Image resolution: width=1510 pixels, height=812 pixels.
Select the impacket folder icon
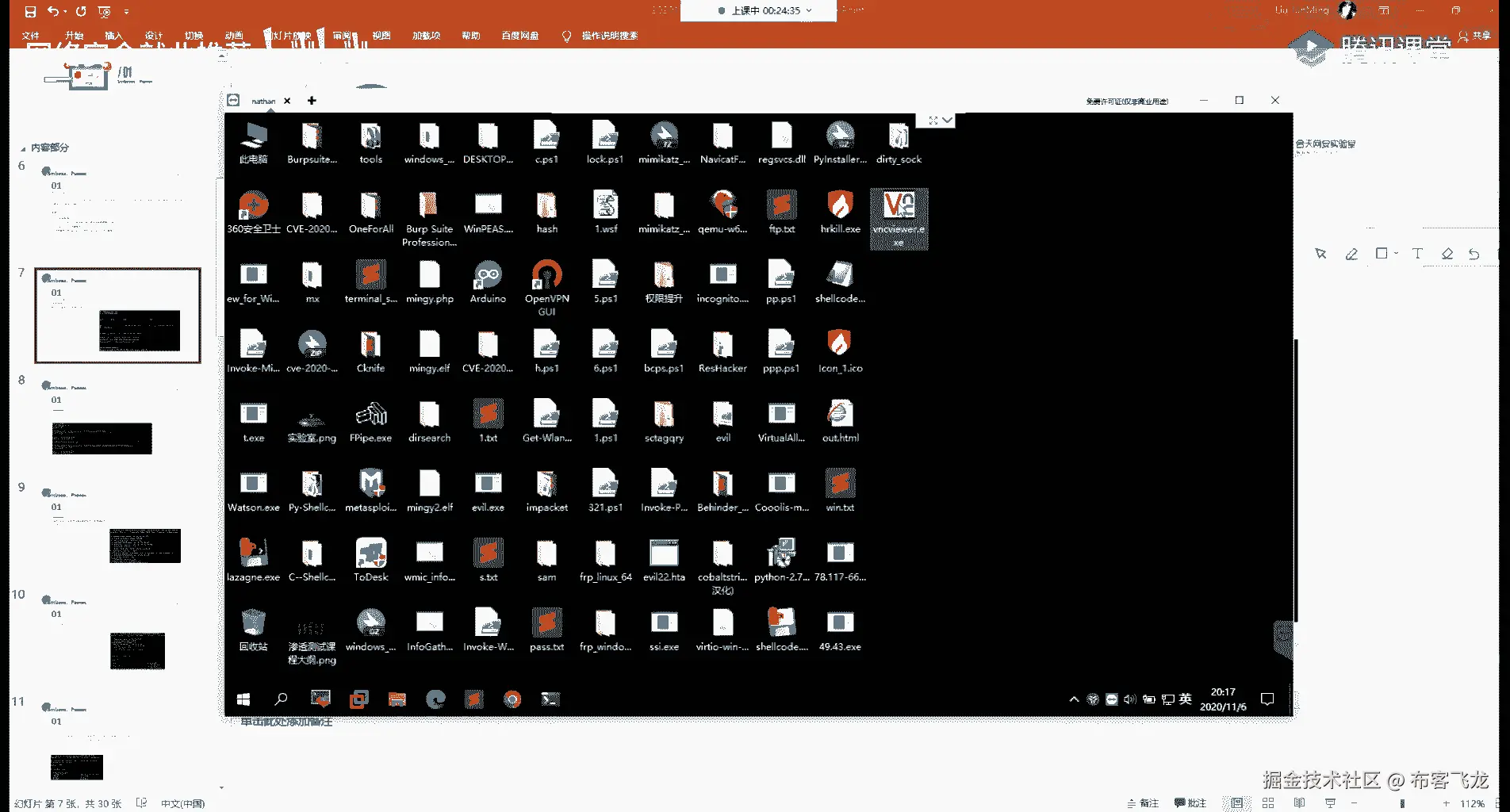tap(546, 492)
